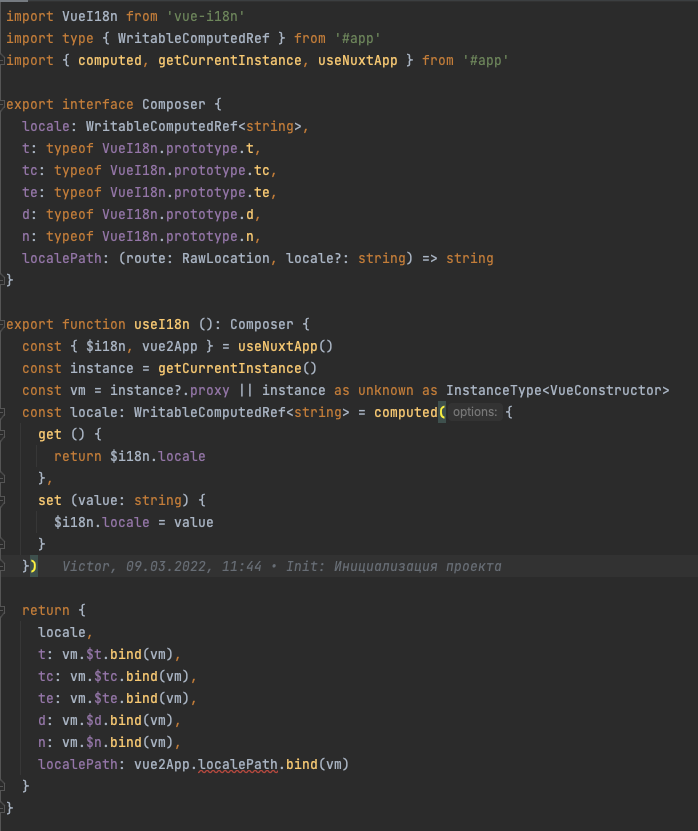
Task: Click the highlighted closing parenthesis '})'
Action: [x=34, y=567]
